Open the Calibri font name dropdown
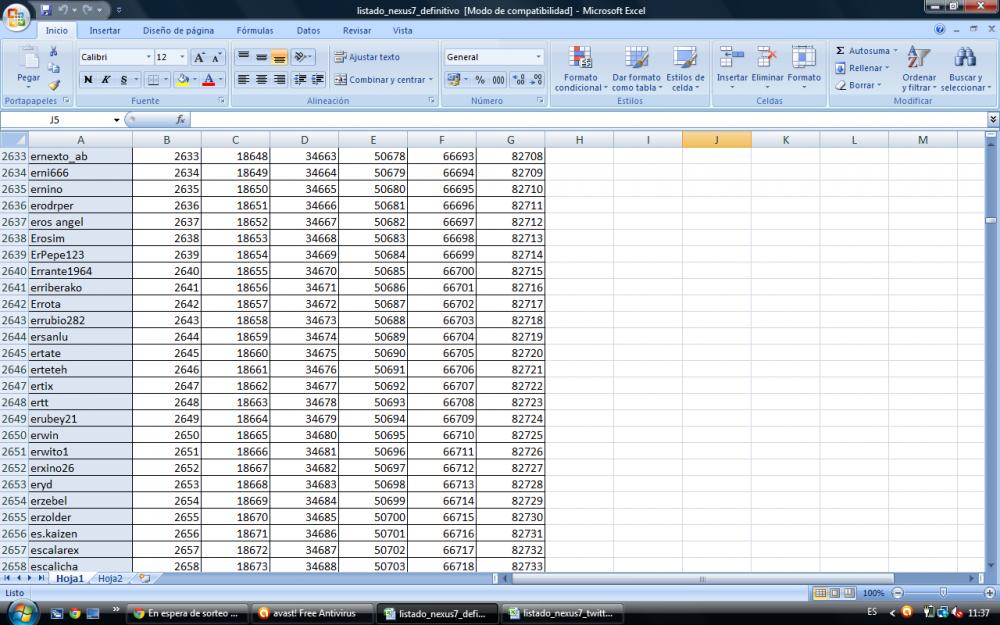The width and height of the screenshot is (1000, 625). coord(149,58)
